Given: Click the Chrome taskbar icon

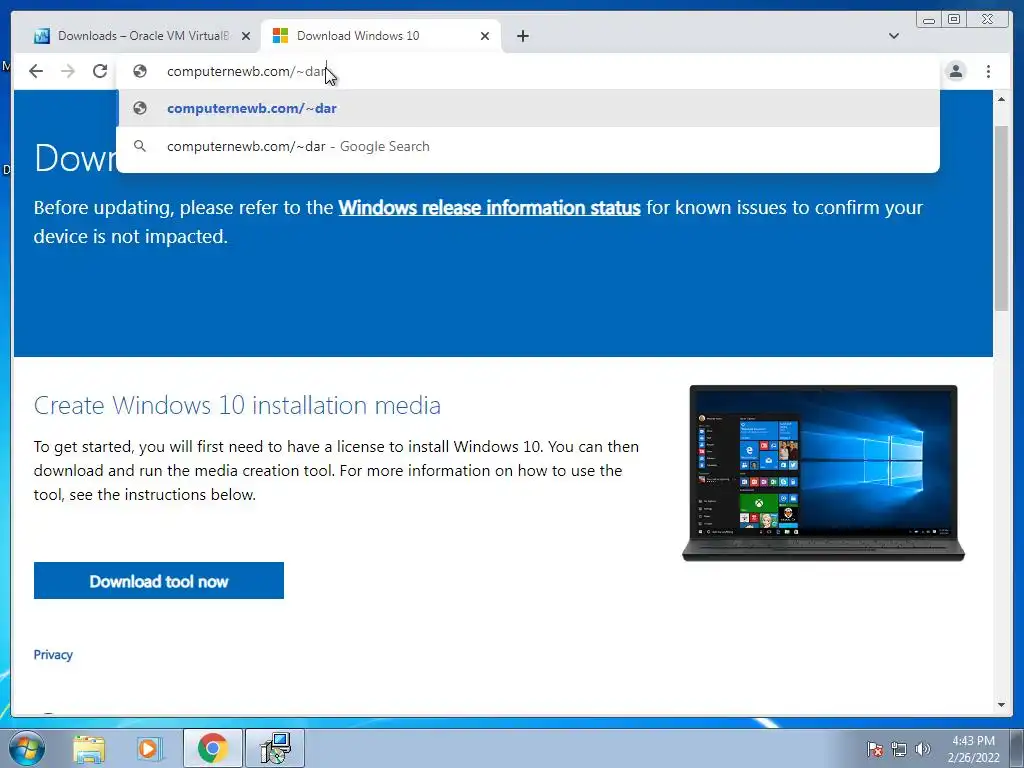Looking at the screenshot, I should coord(212,748).
